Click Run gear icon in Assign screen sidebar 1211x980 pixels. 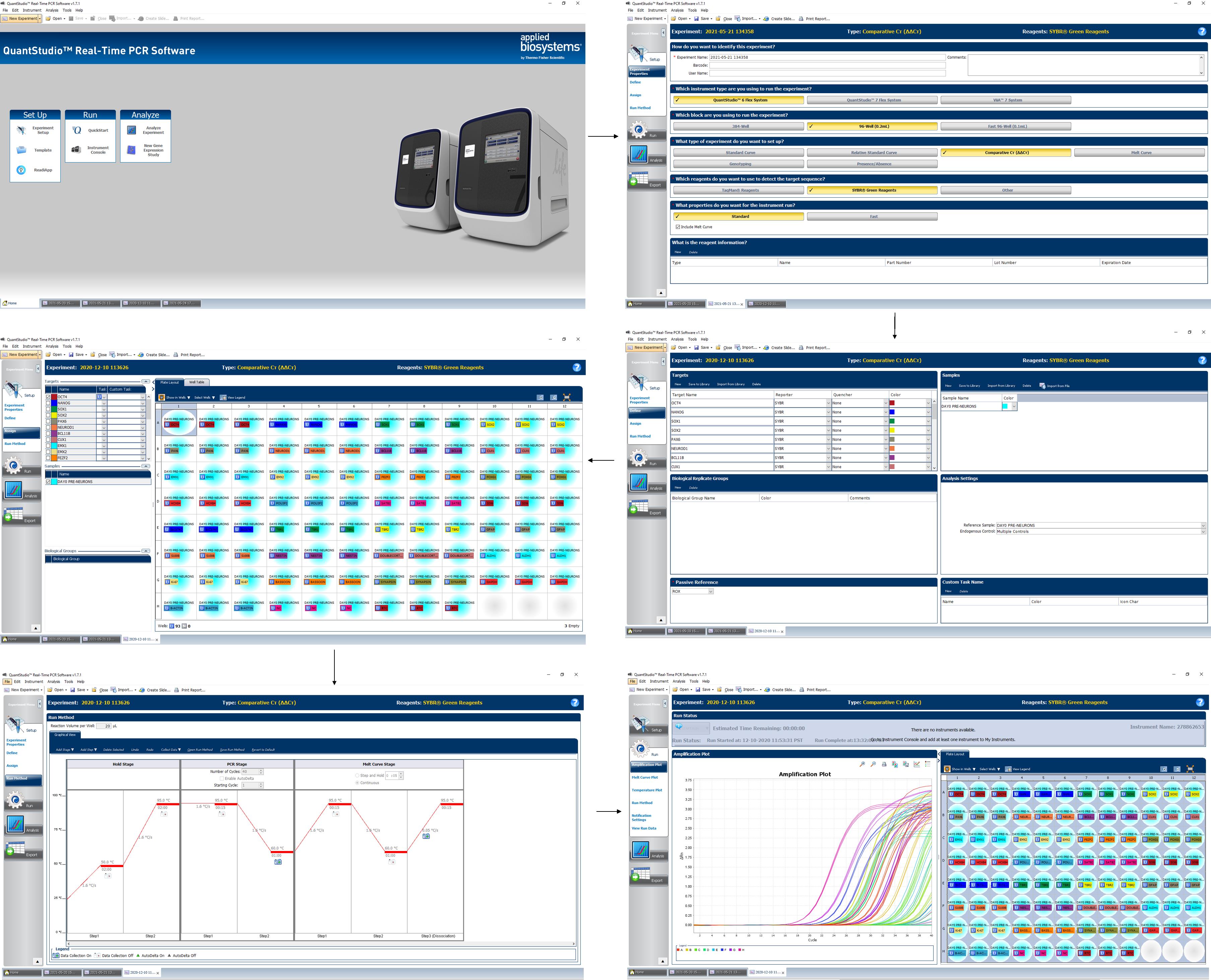click(x=13, y=466)
